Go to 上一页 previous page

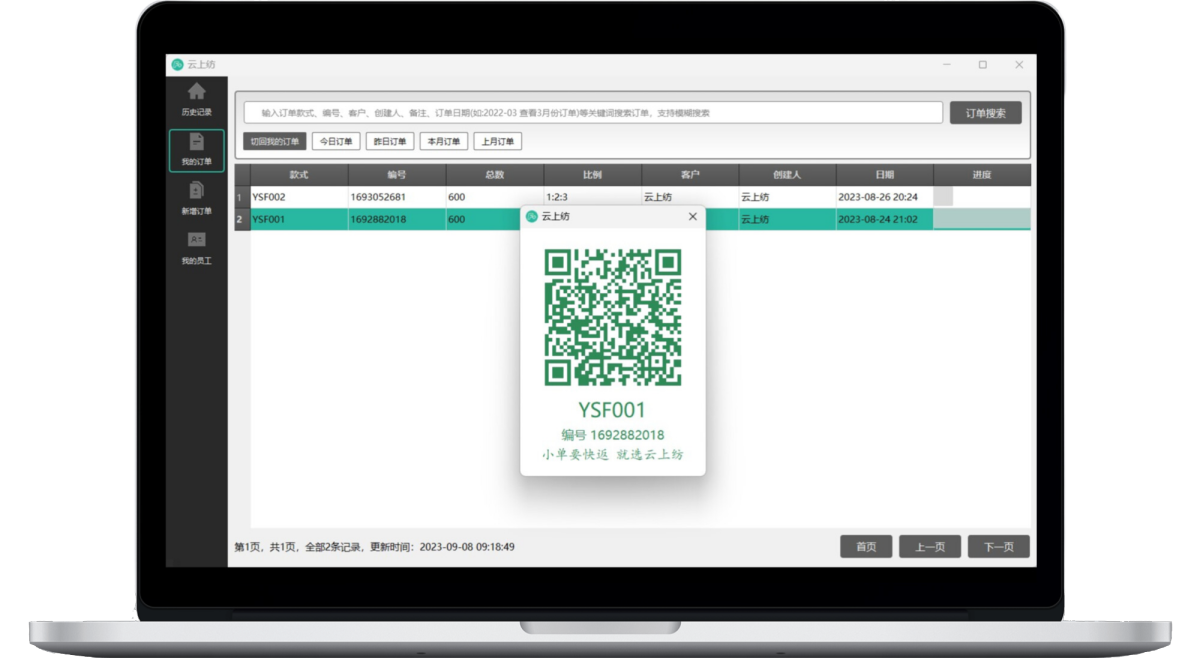point(930,547)
